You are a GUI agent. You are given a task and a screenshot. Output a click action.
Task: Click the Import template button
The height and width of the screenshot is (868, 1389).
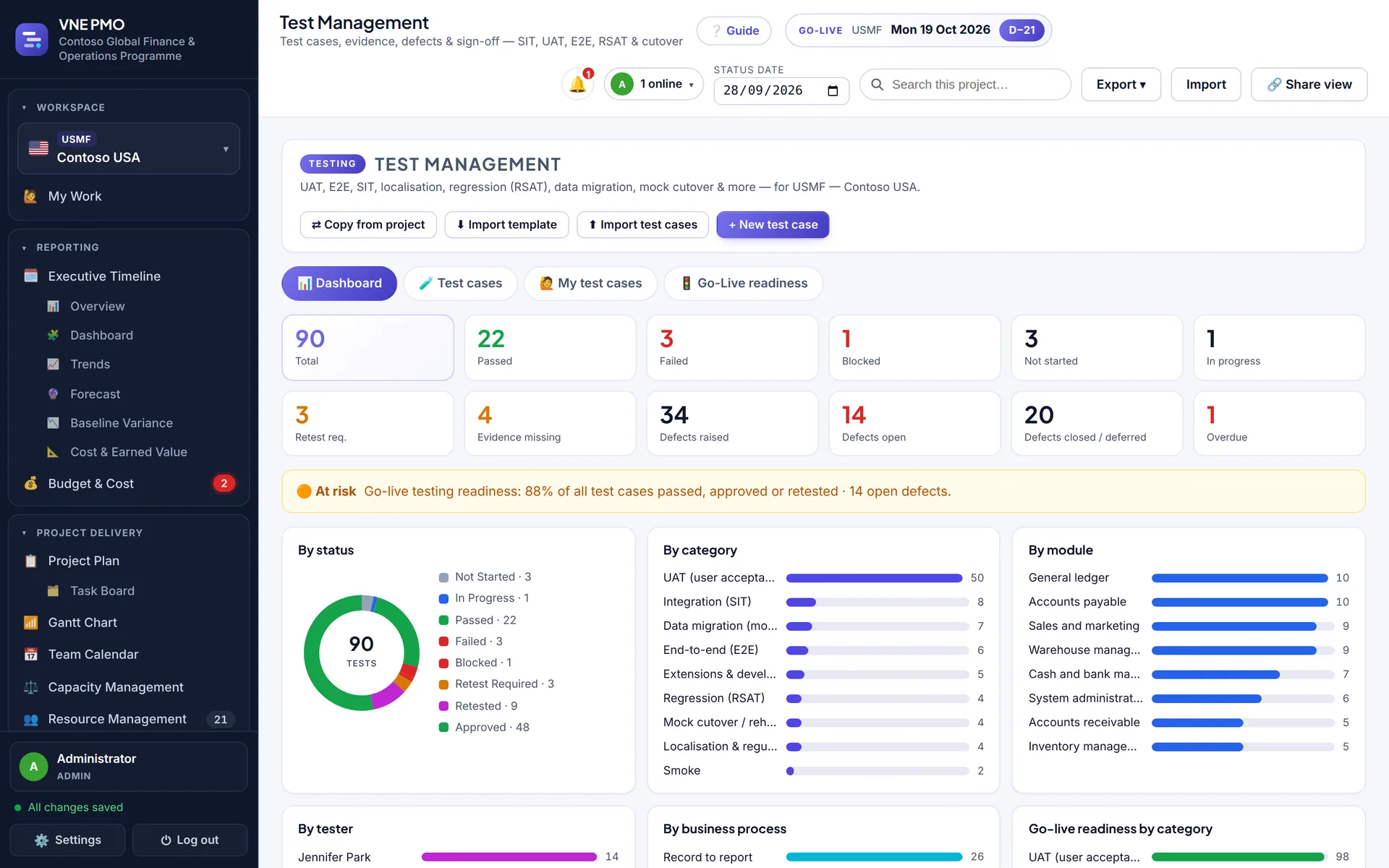tap(506, 224)
